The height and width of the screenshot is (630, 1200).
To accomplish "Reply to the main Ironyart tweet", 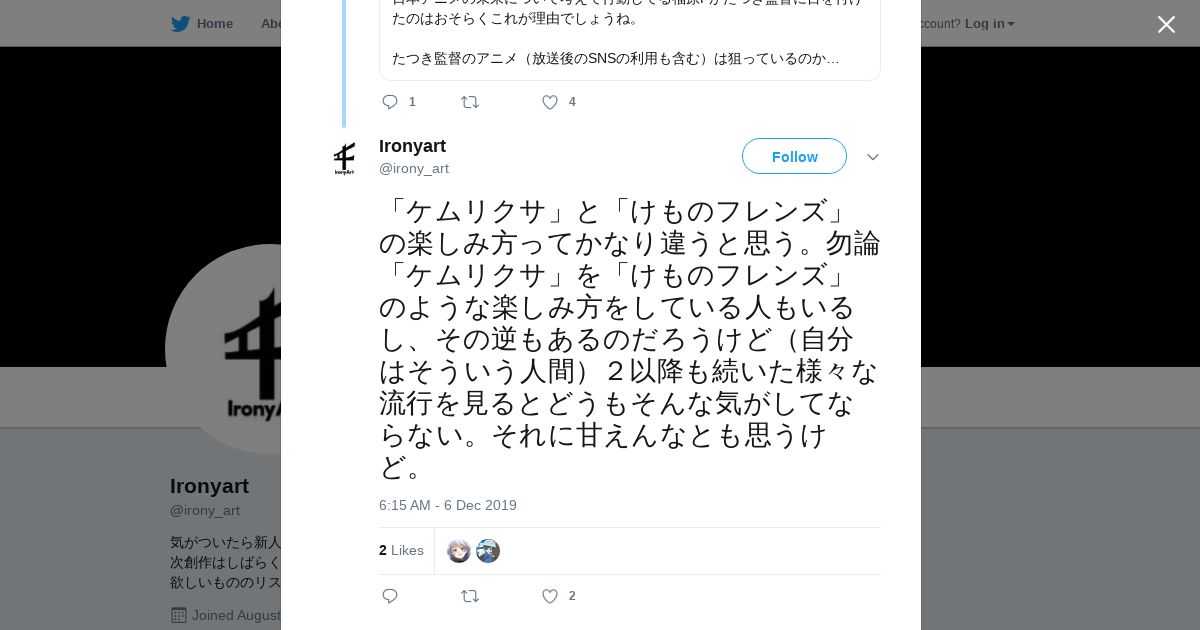I will pyautogui.click(x=390, y=596).
